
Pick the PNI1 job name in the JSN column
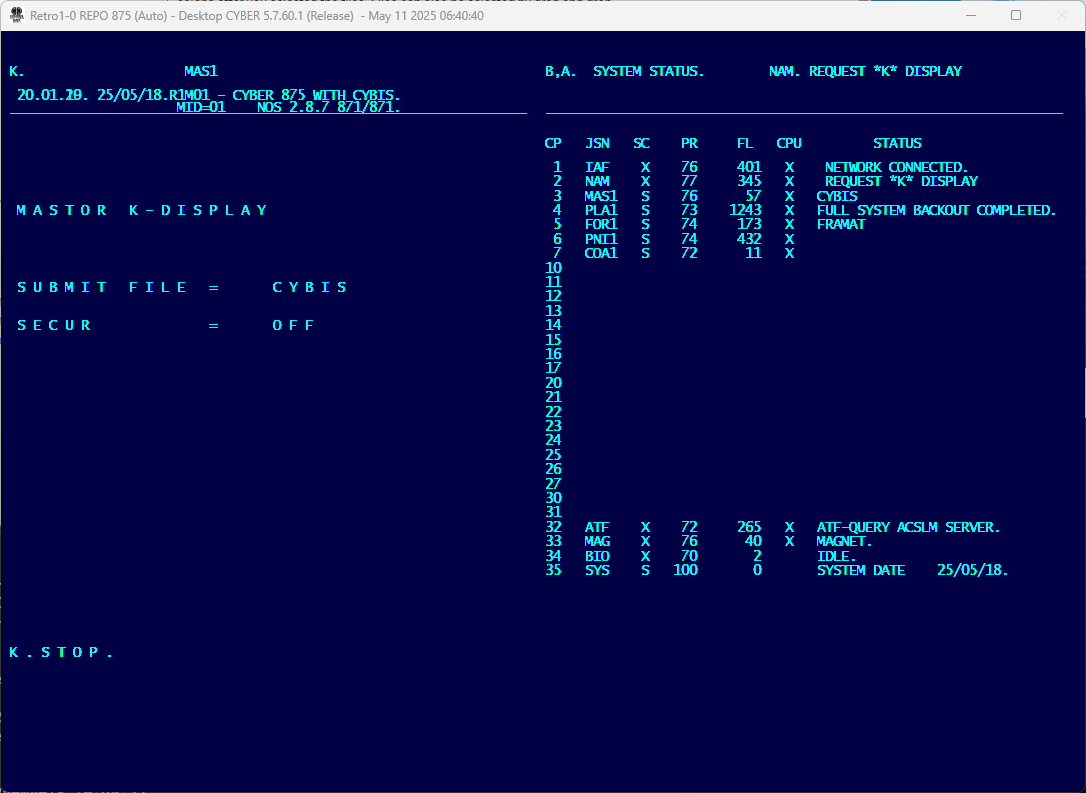601,239
